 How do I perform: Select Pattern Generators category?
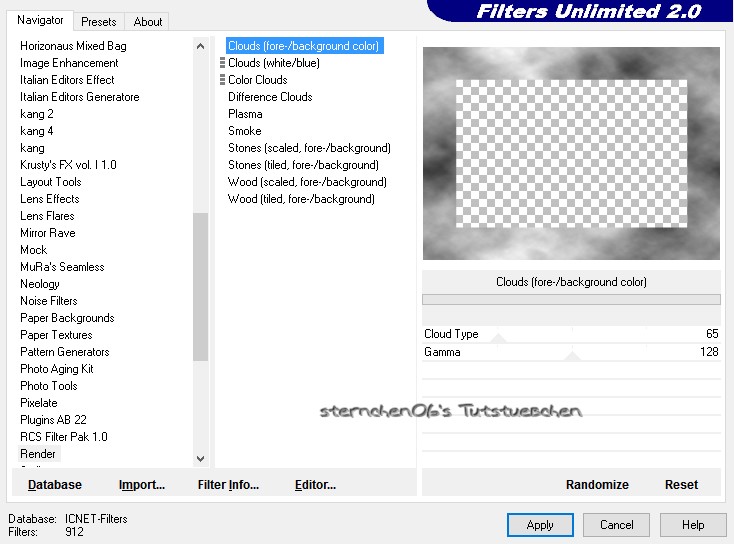coord(65,352)
